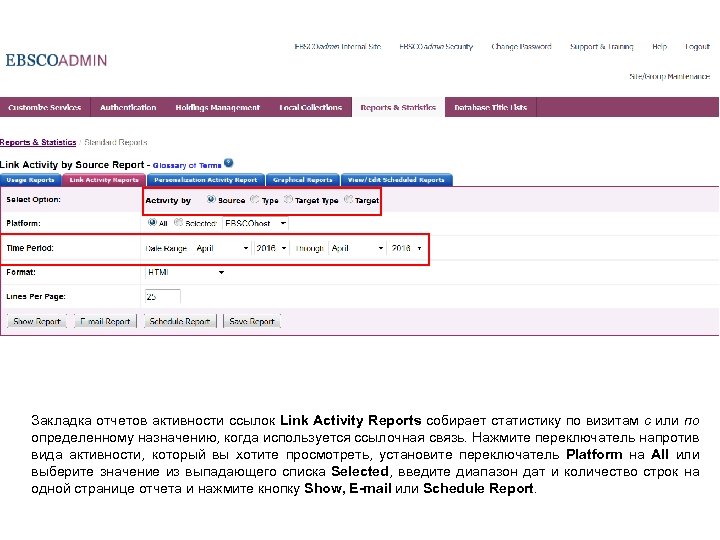Click the Standard Reports breadcrumb text
The width and height of the screenshot is (720, 540).
tap(116, 142)
